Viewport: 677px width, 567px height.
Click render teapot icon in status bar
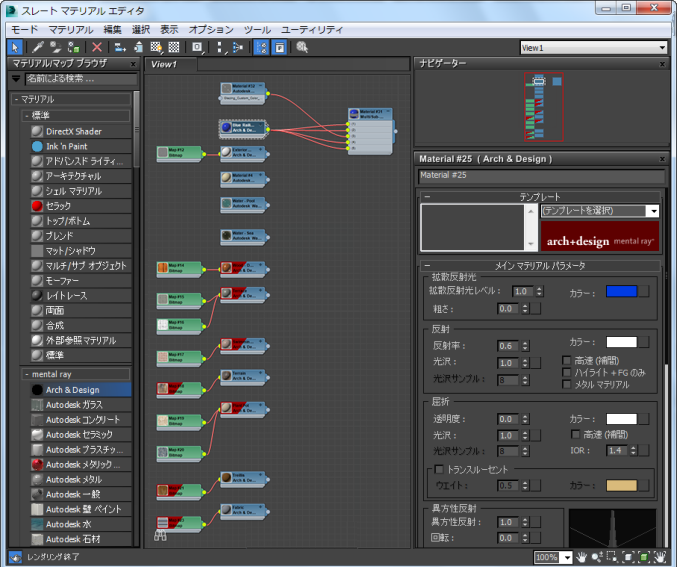(x=16, y=557)
